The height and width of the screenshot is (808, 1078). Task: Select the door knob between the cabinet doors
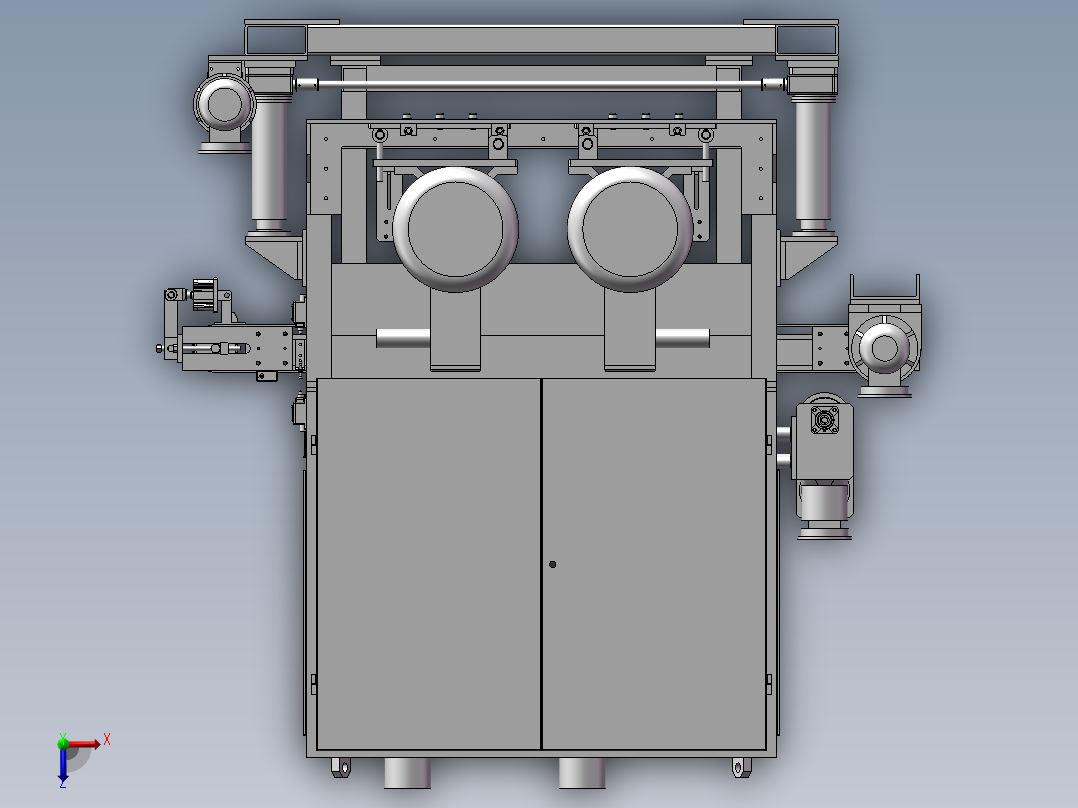553,564
